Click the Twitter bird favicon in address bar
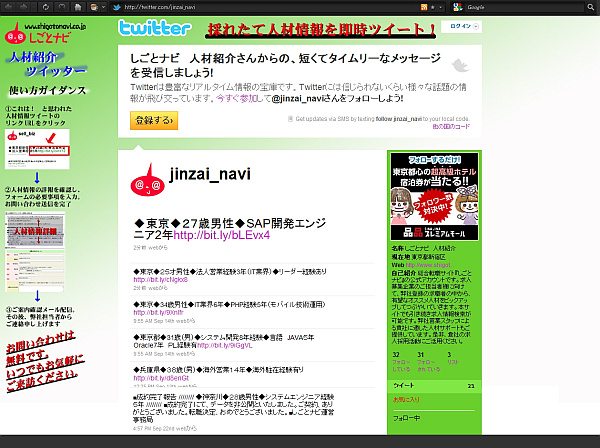 coord(117,7)
